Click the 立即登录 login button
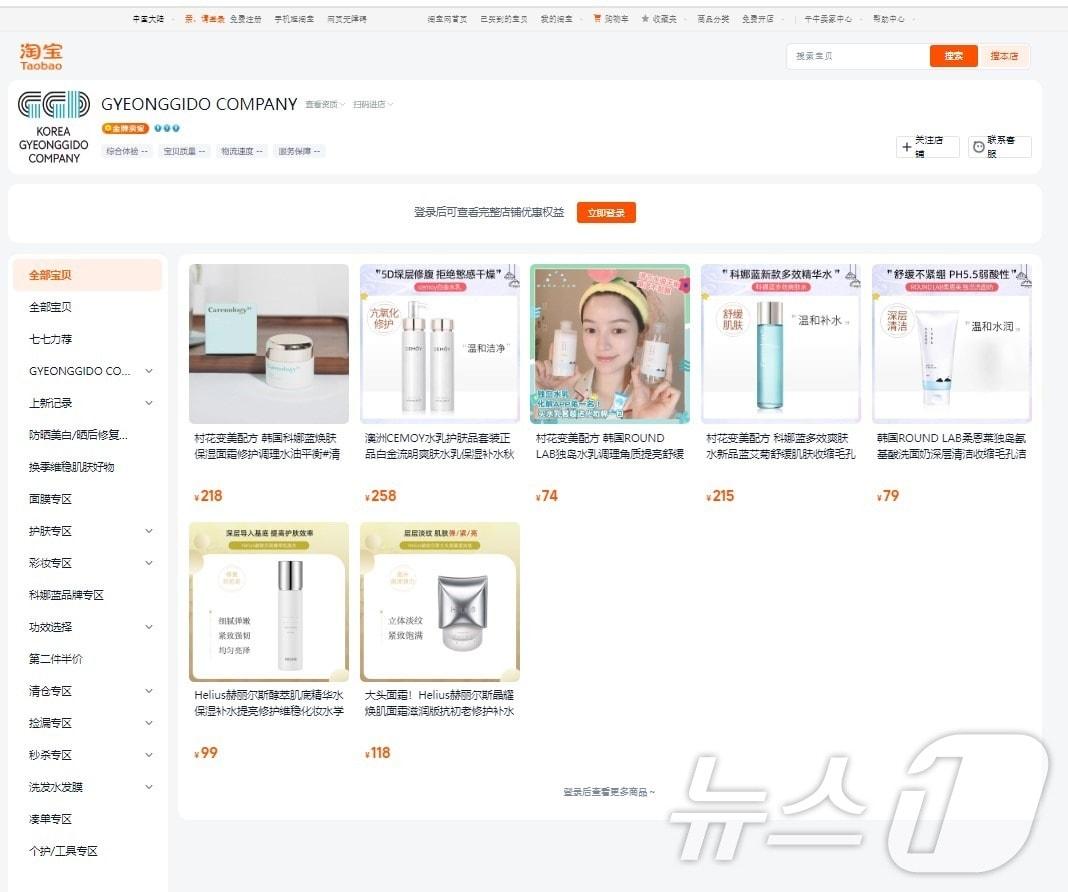Viewport: 1068px width, 892px height. 607,212
